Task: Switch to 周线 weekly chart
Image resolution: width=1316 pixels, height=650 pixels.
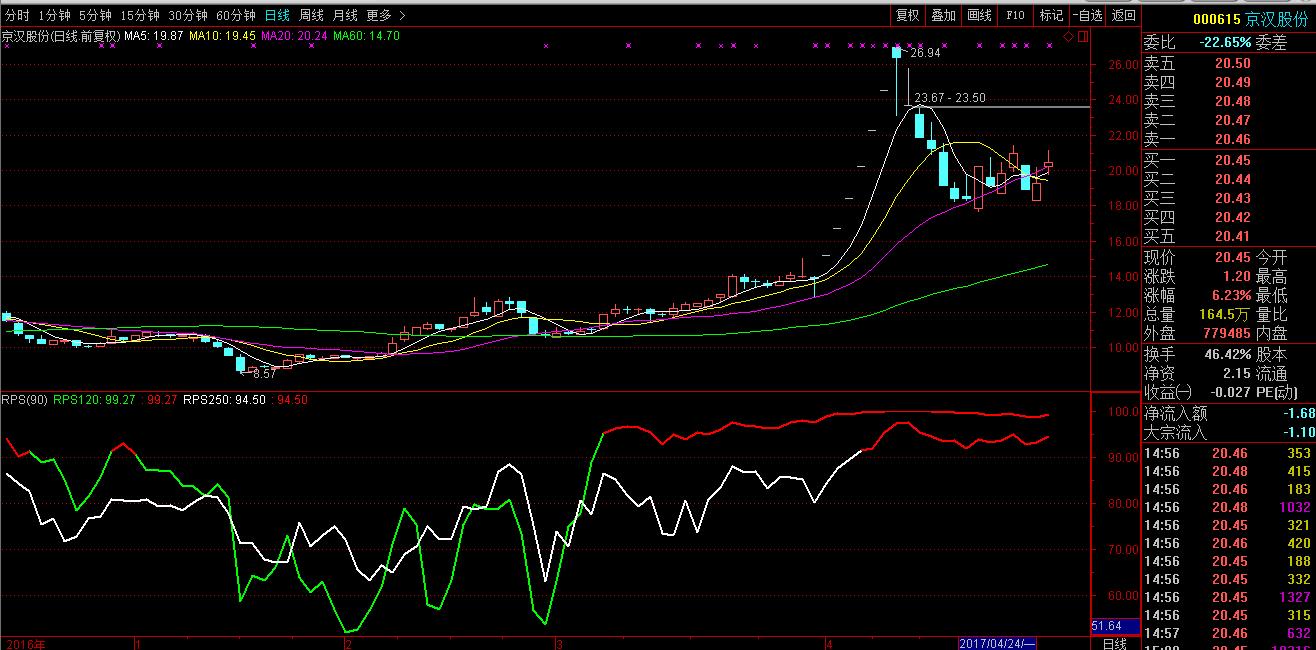Action: (311, 15)
